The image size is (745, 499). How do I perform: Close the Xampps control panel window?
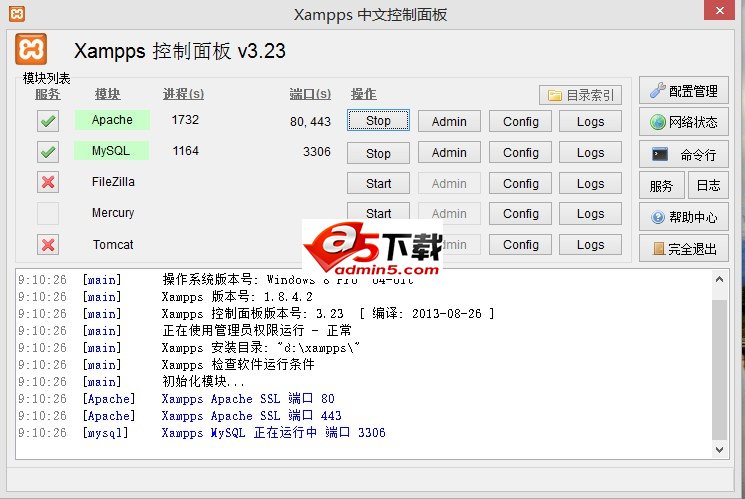719,10
